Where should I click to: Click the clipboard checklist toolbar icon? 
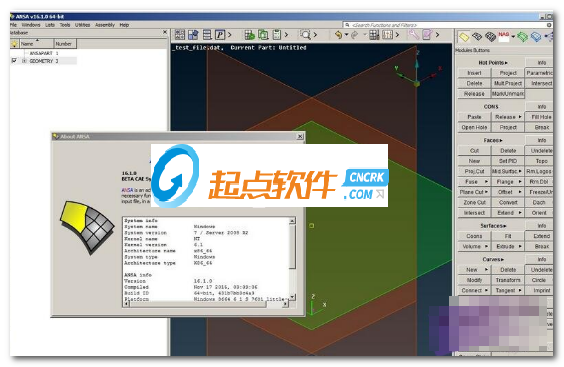click(277, 35)
